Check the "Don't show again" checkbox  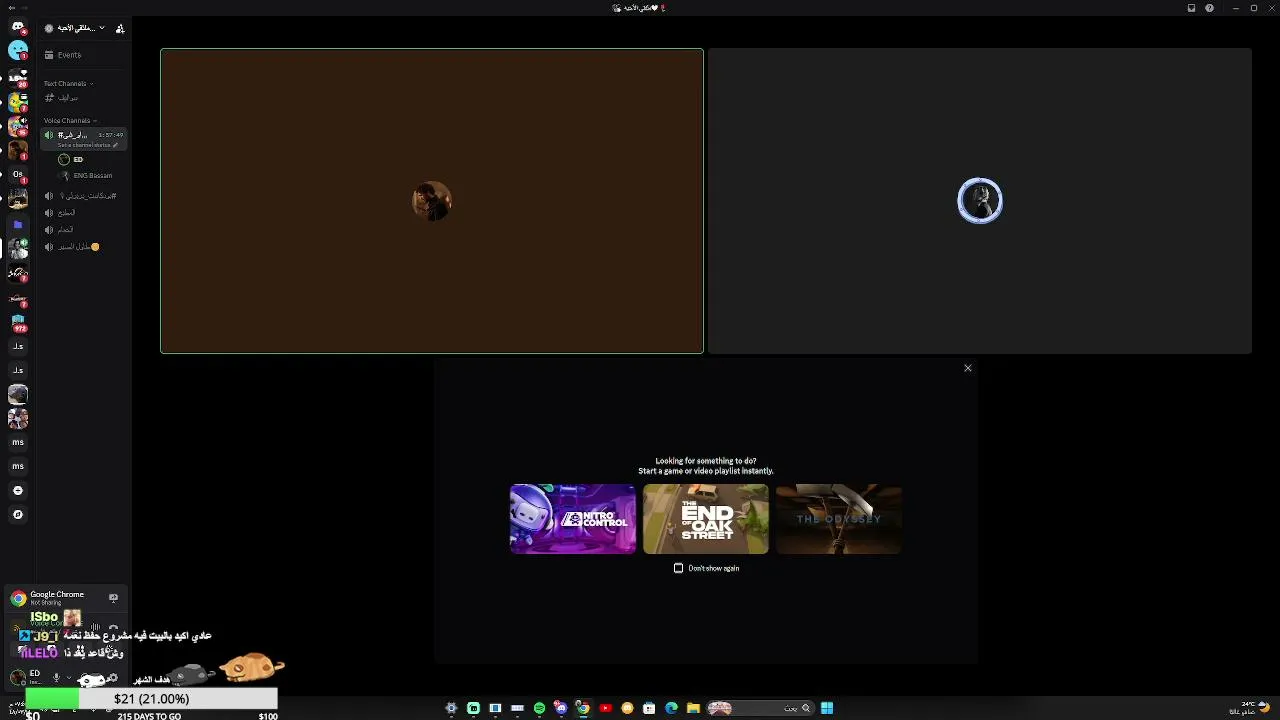click(x=678, y=568)
